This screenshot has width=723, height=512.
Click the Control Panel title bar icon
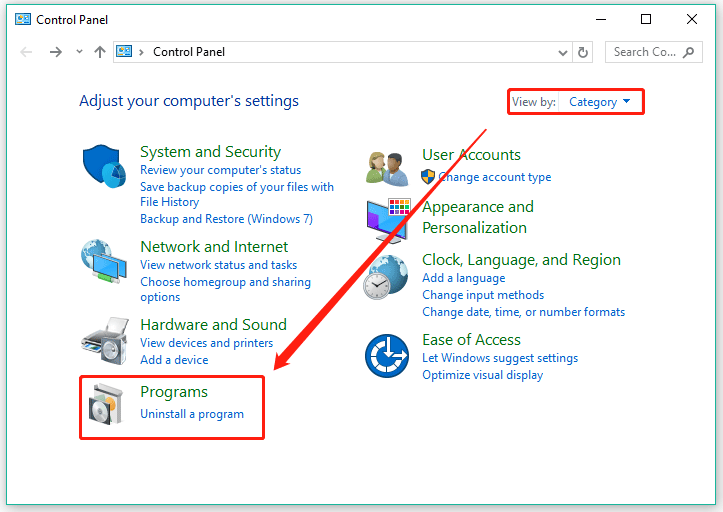pos(23,19)
